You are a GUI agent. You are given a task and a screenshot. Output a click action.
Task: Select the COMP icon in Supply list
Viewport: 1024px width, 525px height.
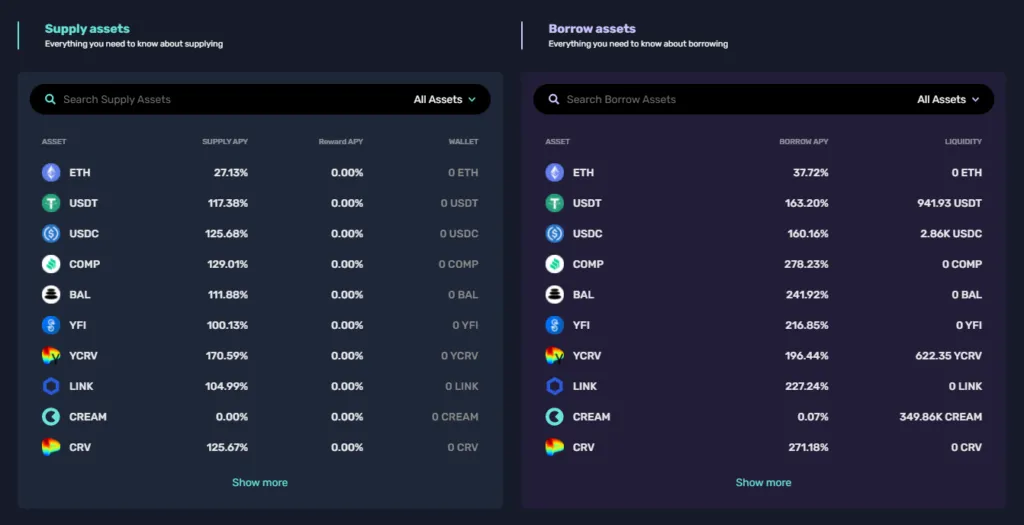point(51,264)
